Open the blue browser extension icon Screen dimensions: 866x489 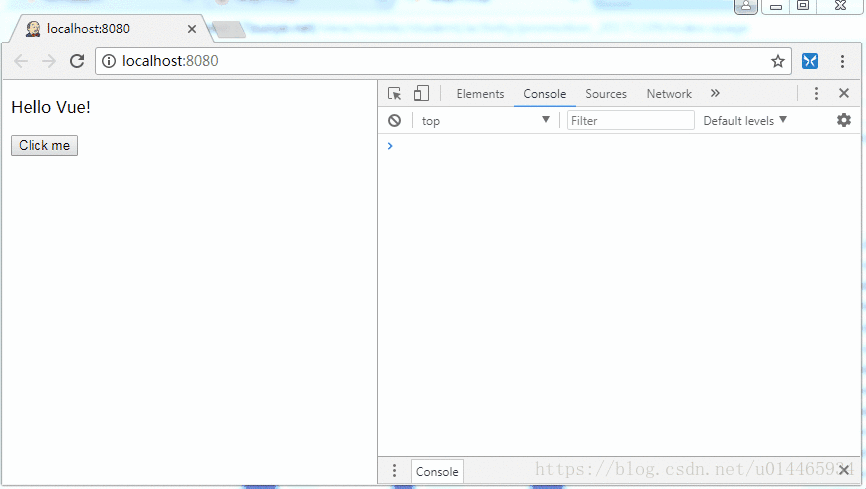point(810,61)
